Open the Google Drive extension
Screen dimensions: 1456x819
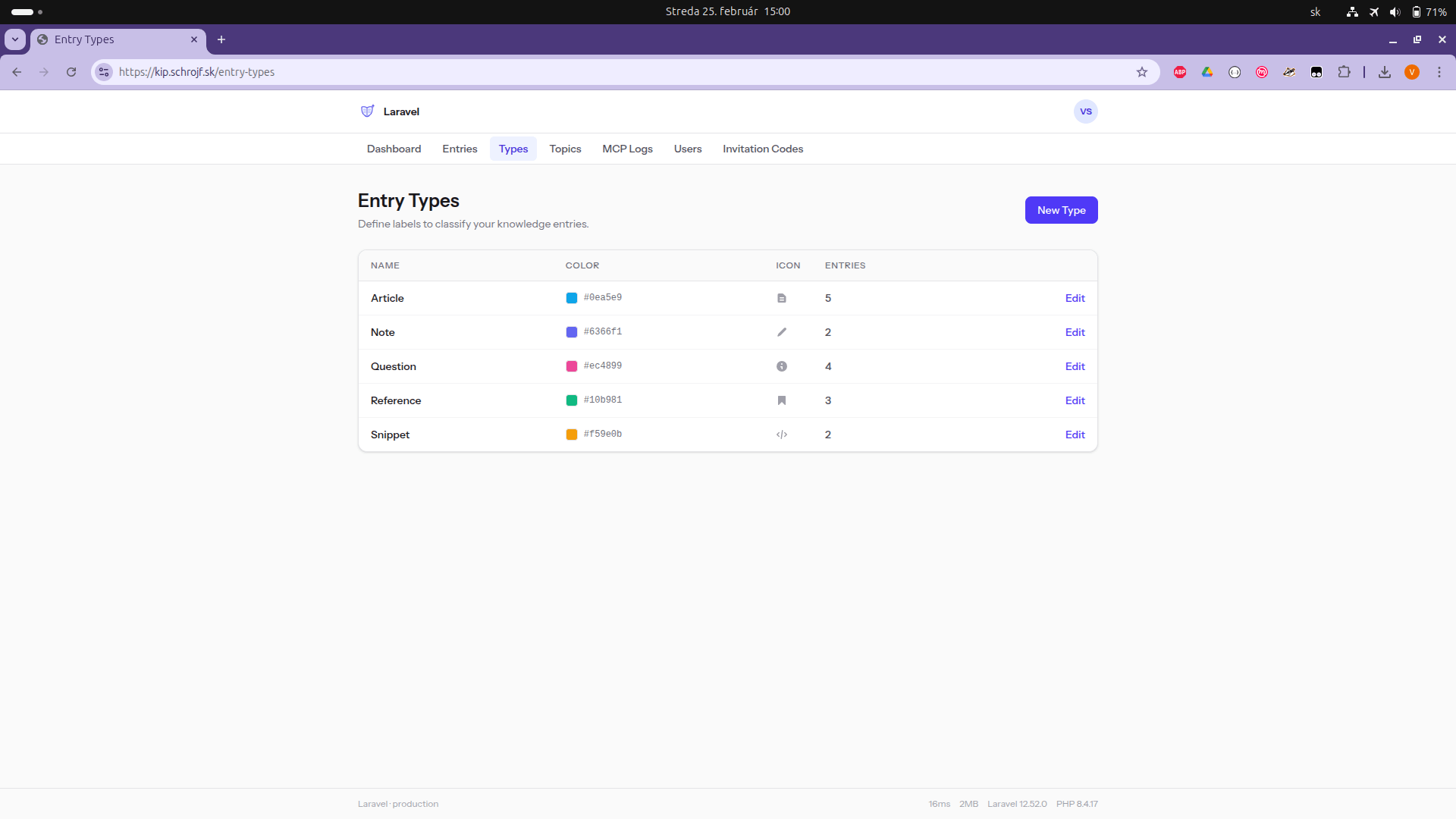(1207, 72)
